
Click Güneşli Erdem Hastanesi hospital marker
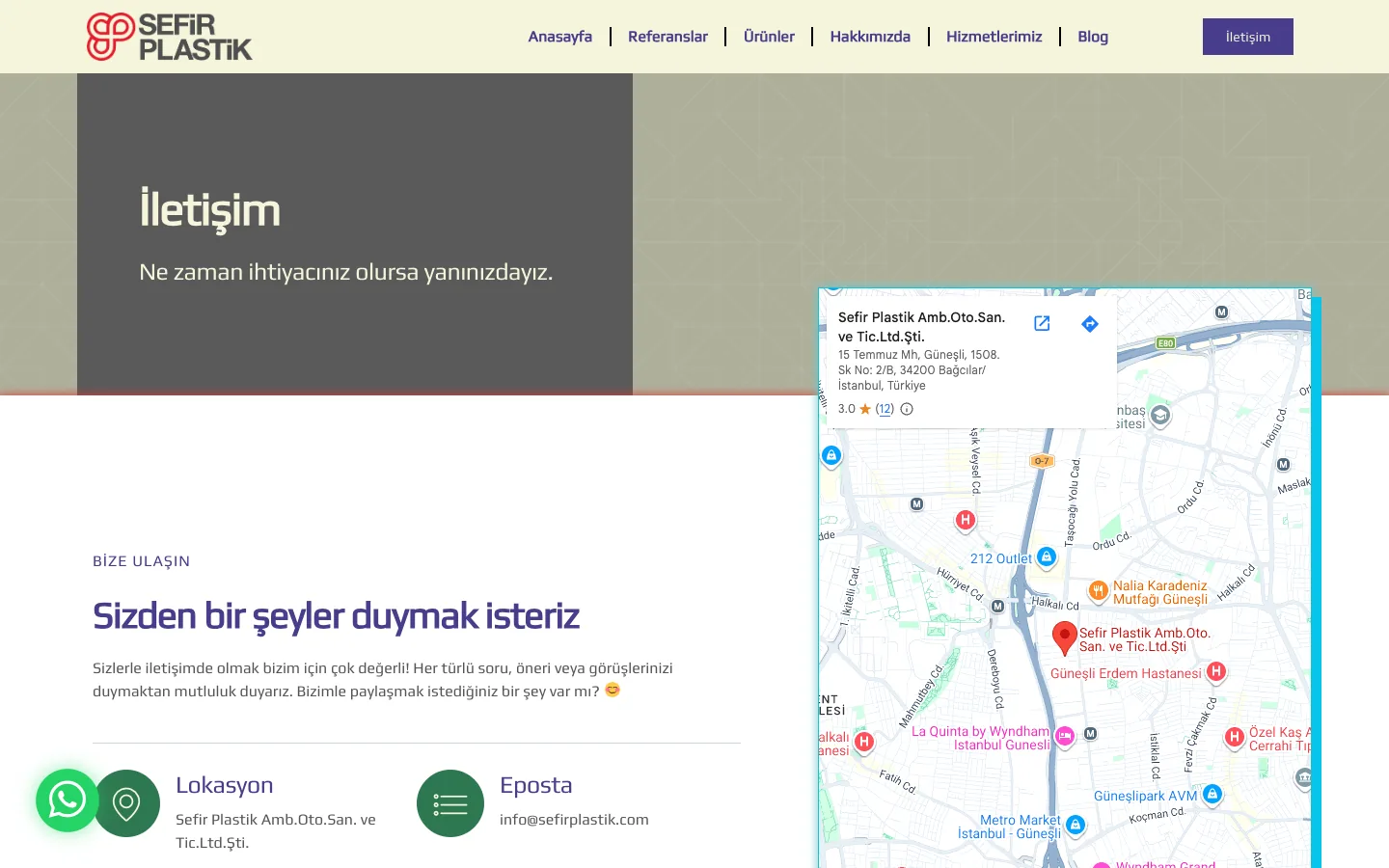pos(1216,671)
